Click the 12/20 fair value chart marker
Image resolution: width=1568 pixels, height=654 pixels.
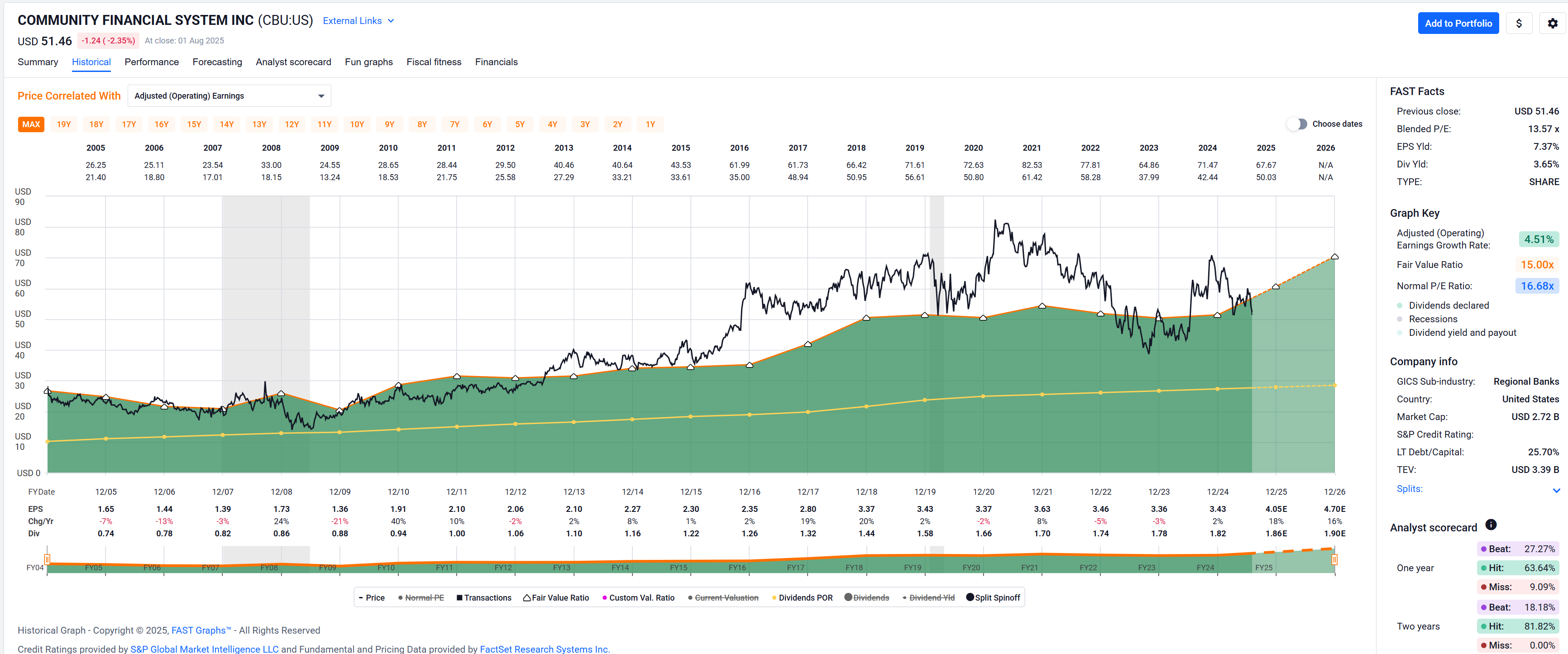point(983,318)
